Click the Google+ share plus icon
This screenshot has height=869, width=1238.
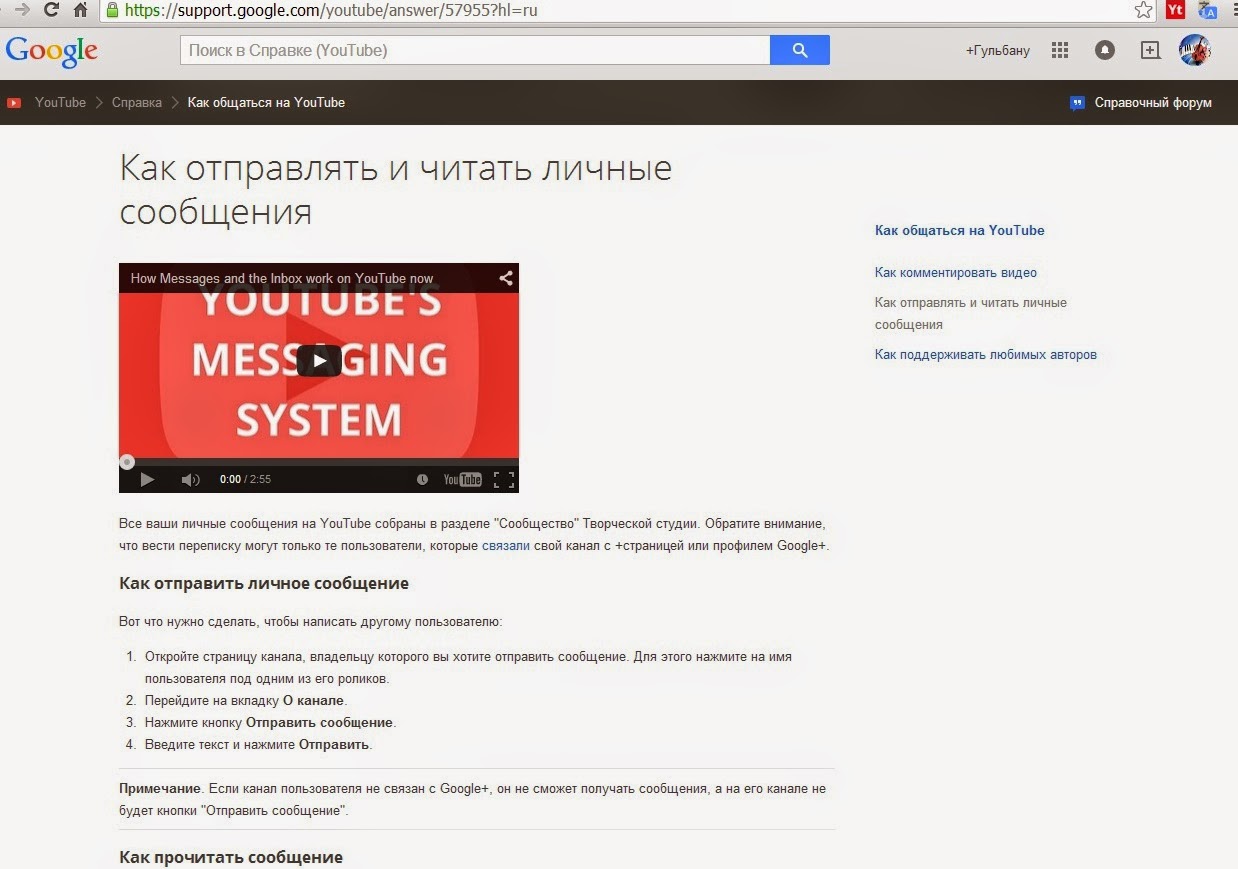(1150, 50)
